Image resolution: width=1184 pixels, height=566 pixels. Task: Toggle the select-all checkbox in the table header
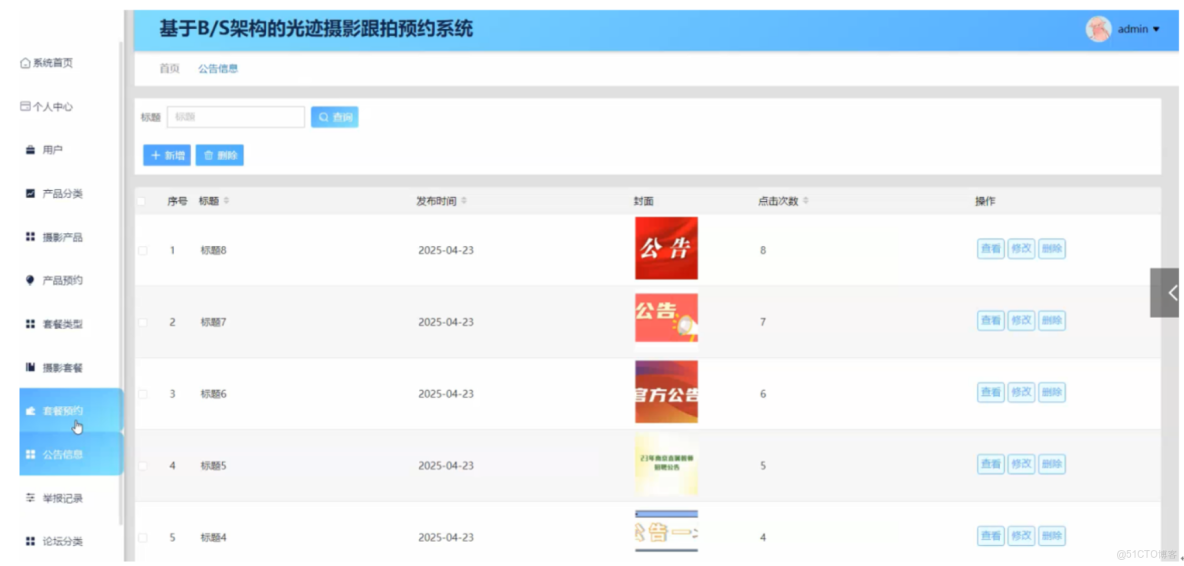point(141,201)
